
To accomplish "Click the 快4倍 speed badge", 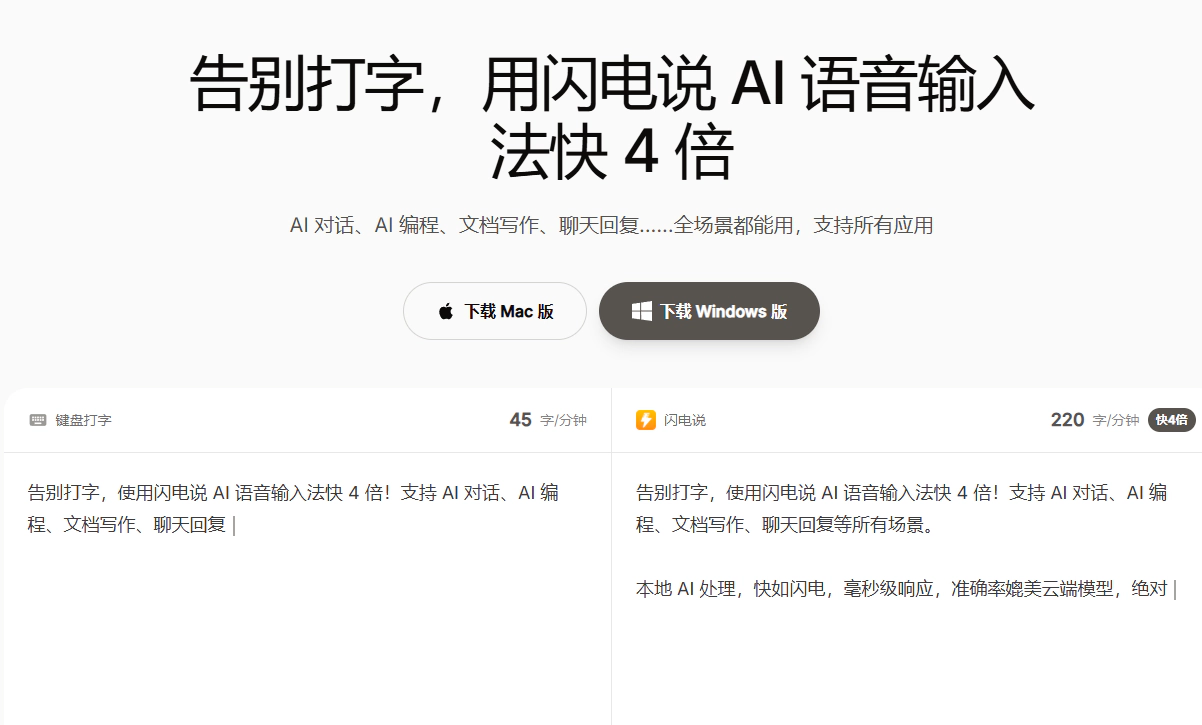I will coord(1171,420).
